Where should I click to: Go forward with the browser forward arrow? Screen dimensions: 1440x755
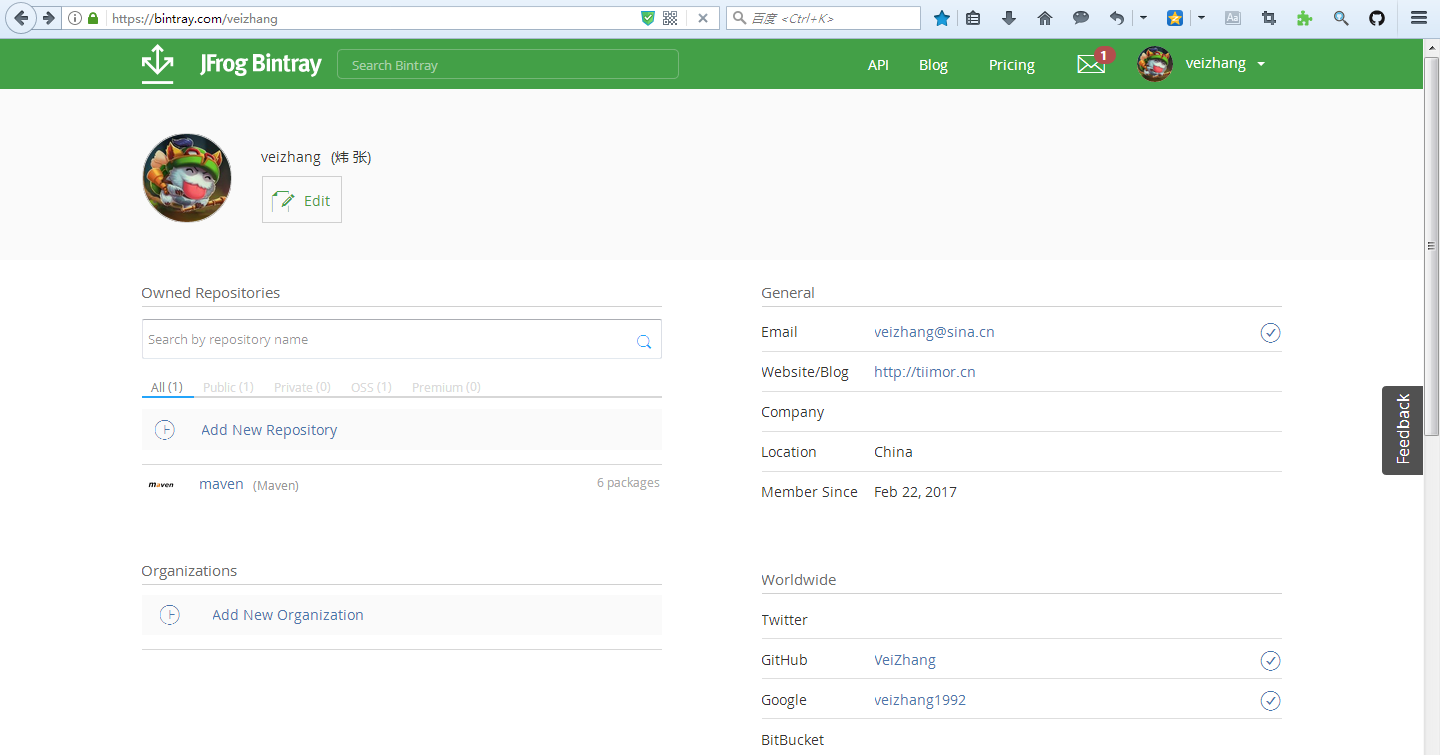48,18
